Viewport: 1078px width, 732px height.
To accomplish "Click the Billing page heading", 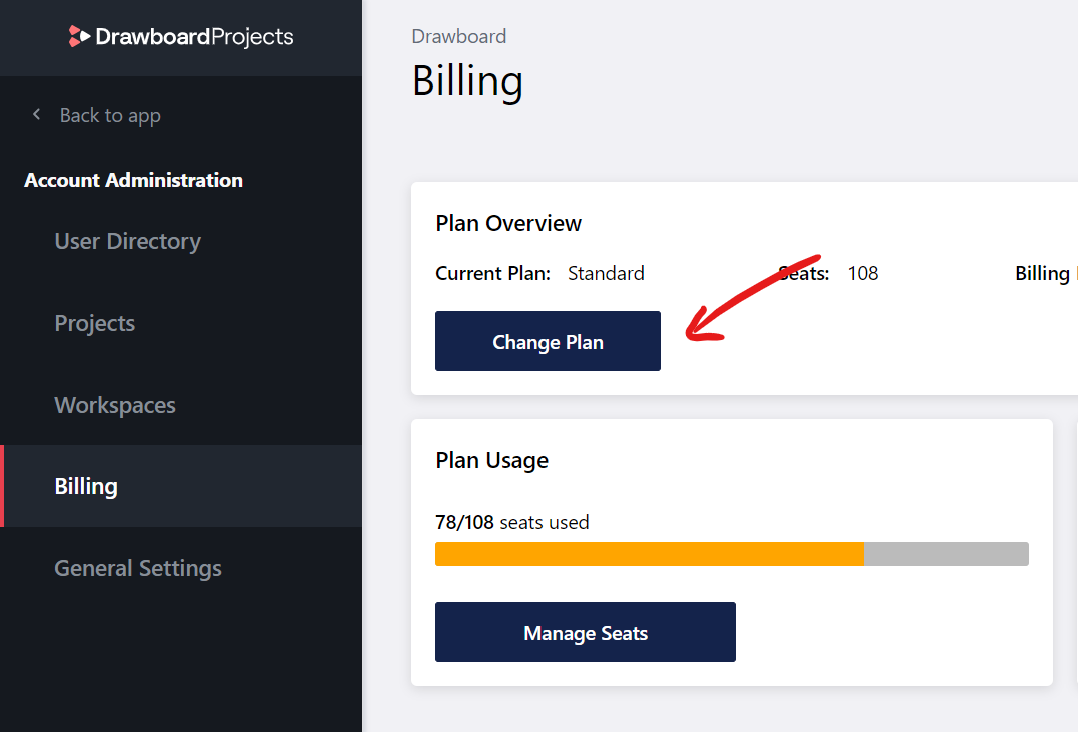I will point(468,81).
